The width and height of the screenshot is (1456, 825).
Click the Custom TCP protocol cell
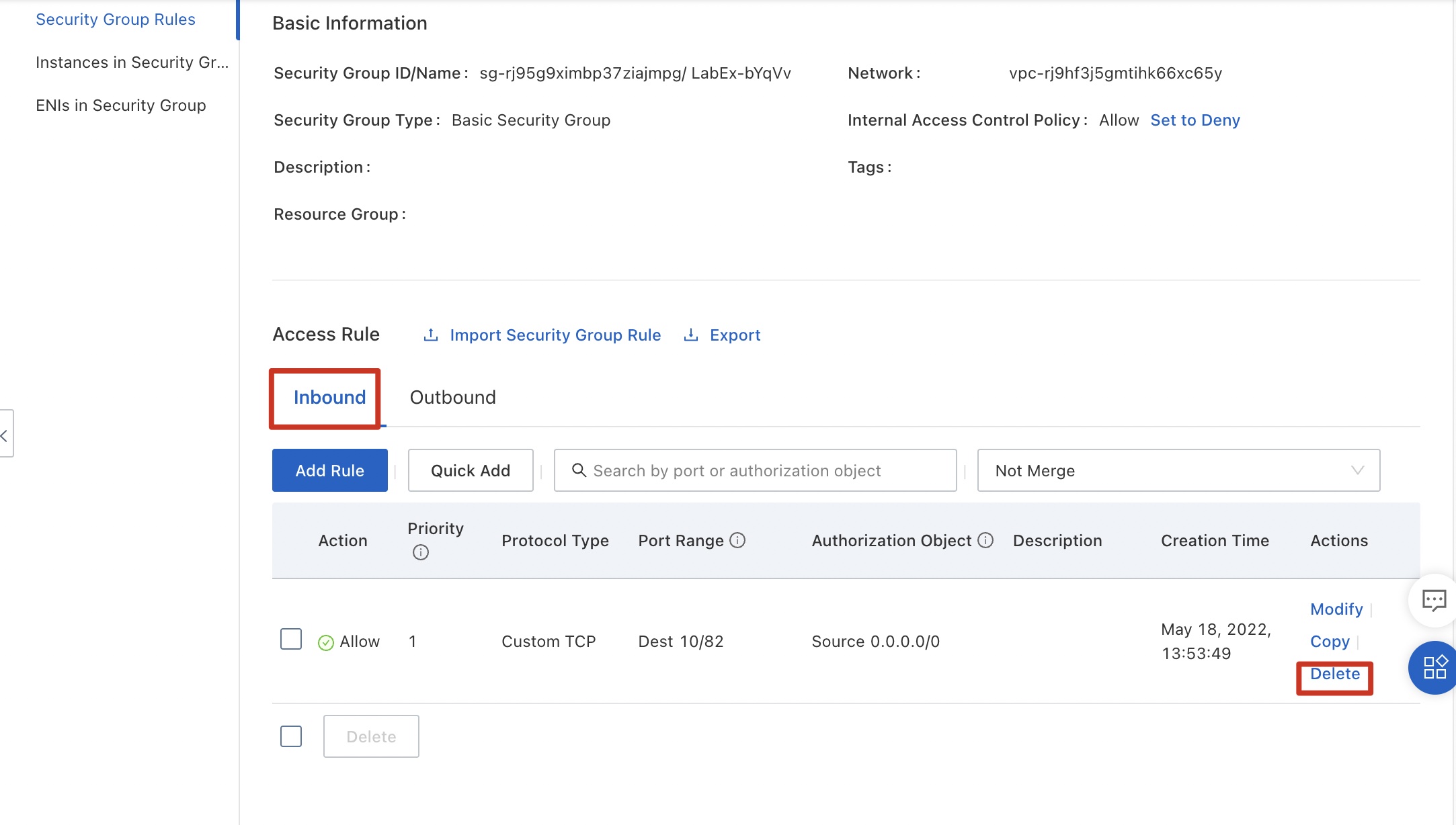[549, 642]
